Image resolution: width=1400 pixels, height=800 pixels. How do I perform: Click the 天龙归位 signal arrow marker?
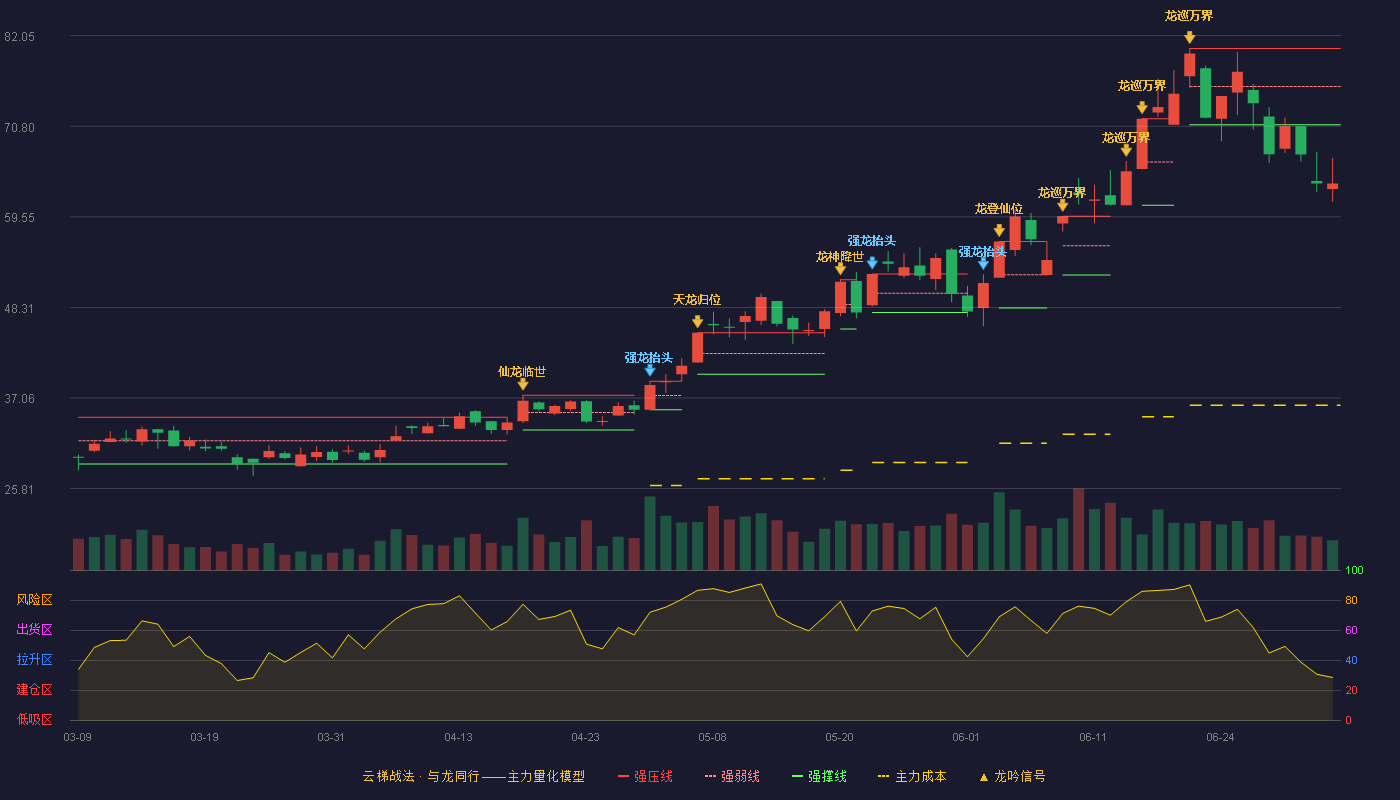(697, 322)
